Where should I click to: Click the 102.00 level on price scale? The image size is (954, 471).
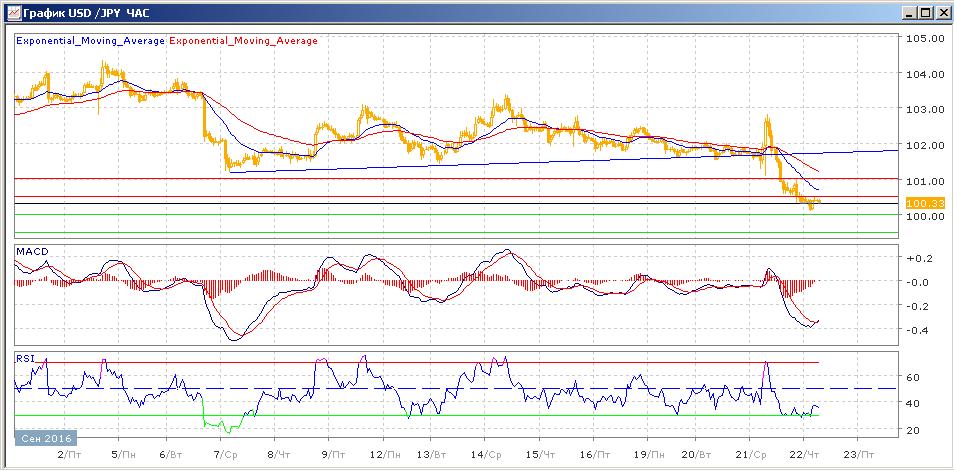(924, 145)
